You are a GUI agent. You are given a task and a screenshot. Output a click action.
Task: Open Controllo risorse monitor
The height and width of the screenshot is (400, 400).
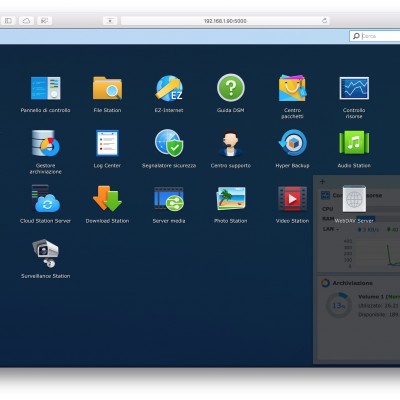pyautogui.click(x=354, y=88)
